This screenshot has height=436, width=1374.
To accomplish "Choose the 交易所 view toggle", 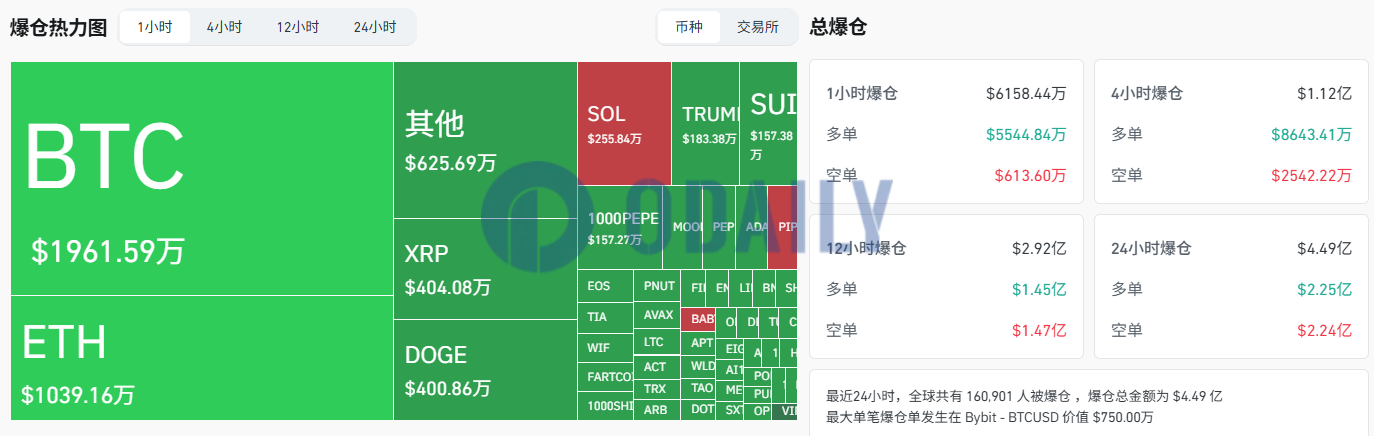I will point(757,27).
